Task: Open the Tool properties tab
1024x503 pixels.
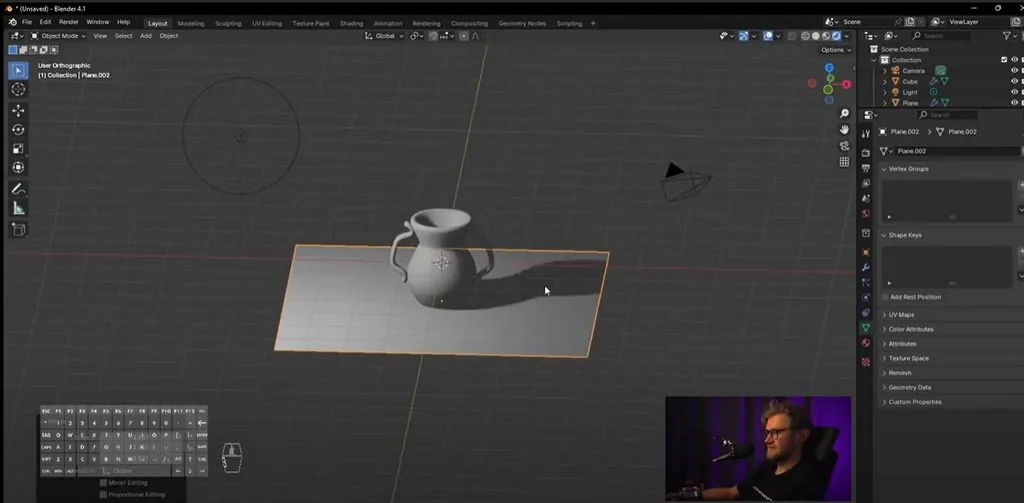Action: [x=866, y=133]
